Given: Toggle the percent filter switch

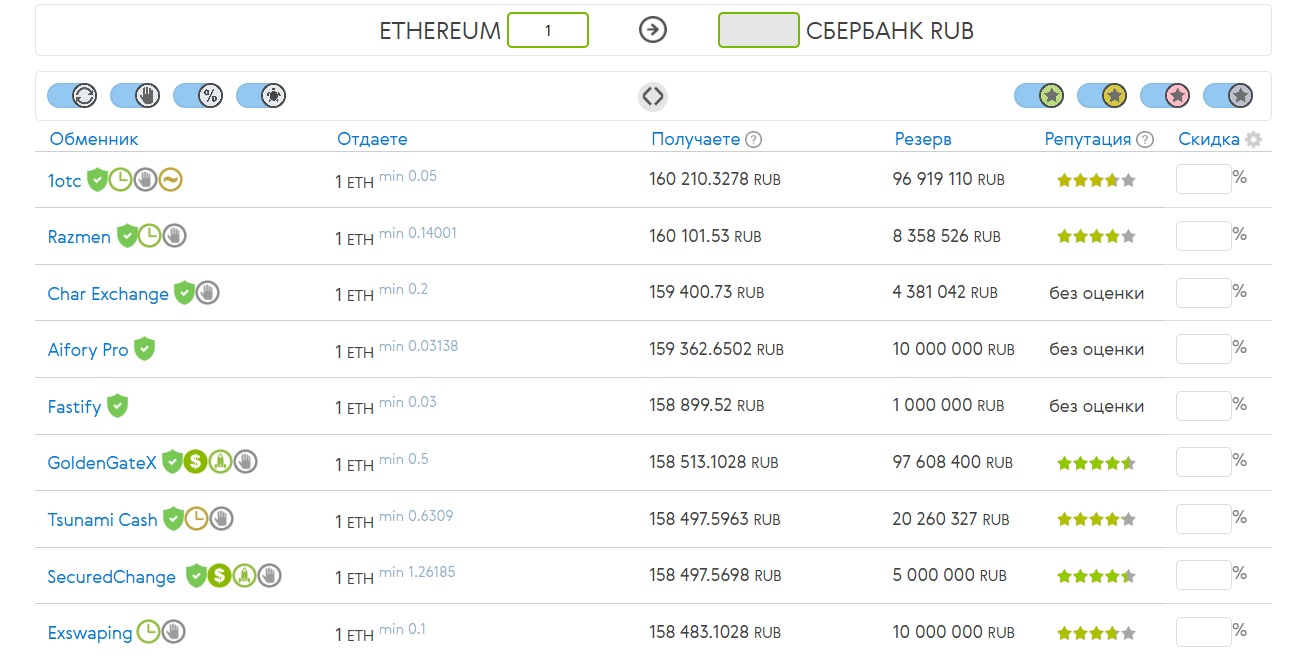Looking at the screenshot, I should tap(198, 96).
